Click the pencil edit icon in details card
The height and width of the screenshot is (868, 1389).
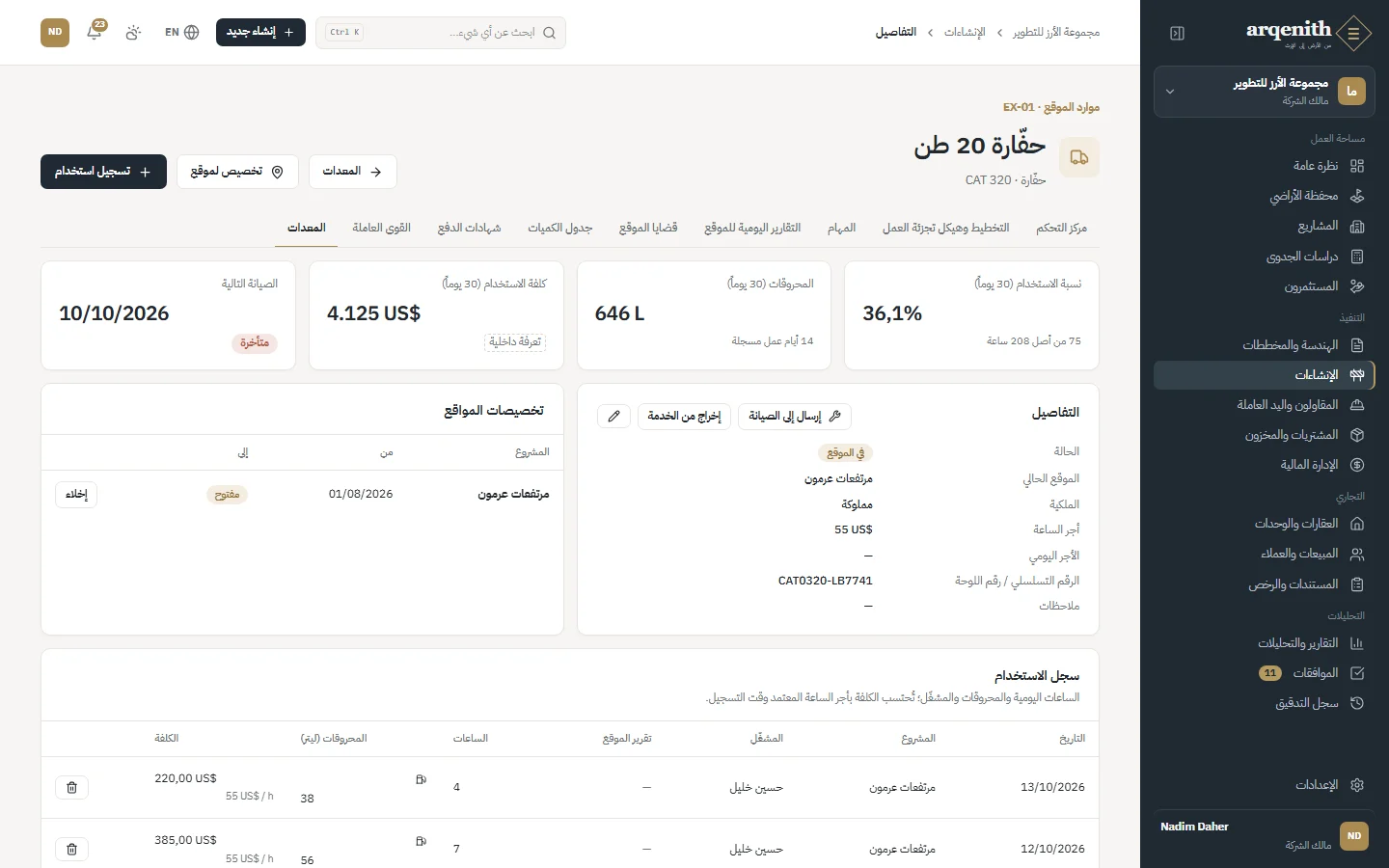click(613, 416)
